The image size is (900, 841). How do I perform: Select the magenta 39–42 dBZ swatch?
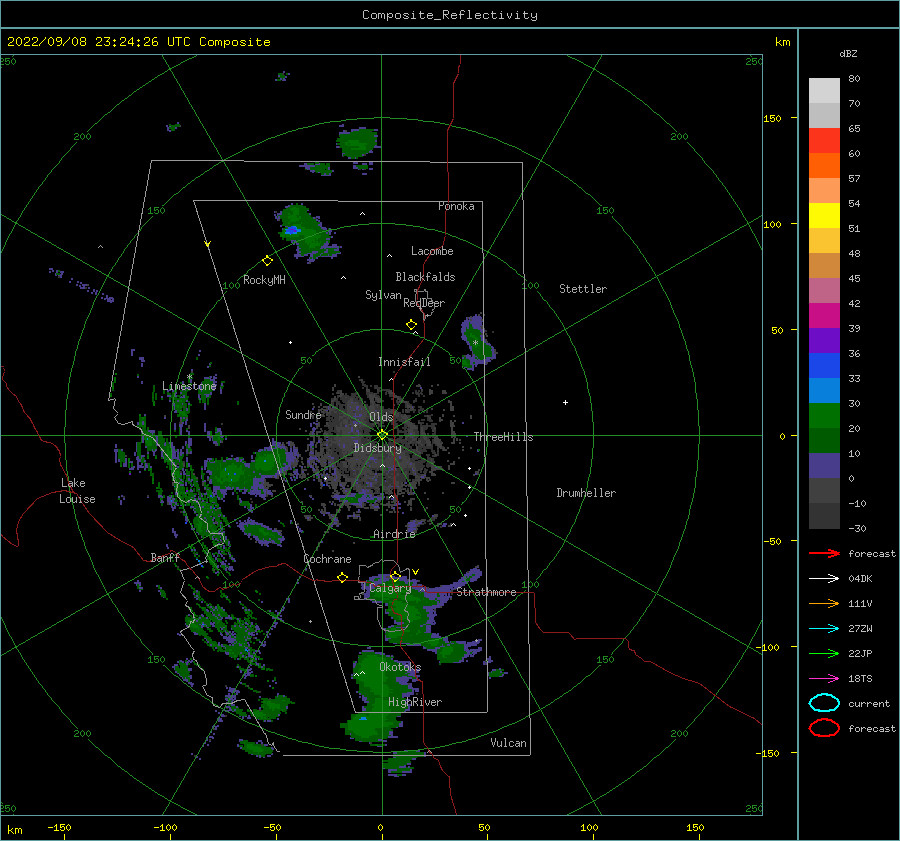(824, 315)
